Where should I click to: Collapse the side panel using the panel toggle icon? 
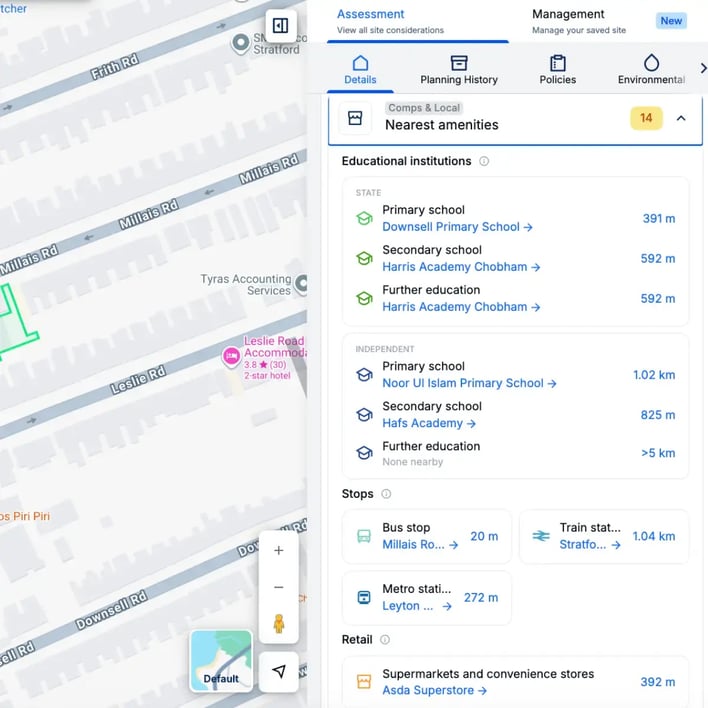pos(280,26)
